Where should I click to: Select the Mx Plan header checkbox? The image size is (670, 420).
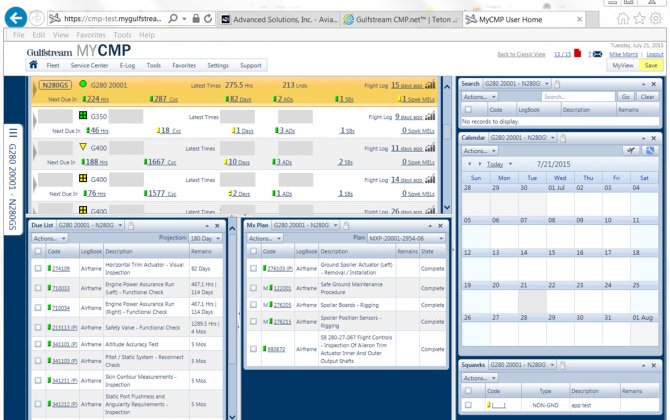point(253,251)
